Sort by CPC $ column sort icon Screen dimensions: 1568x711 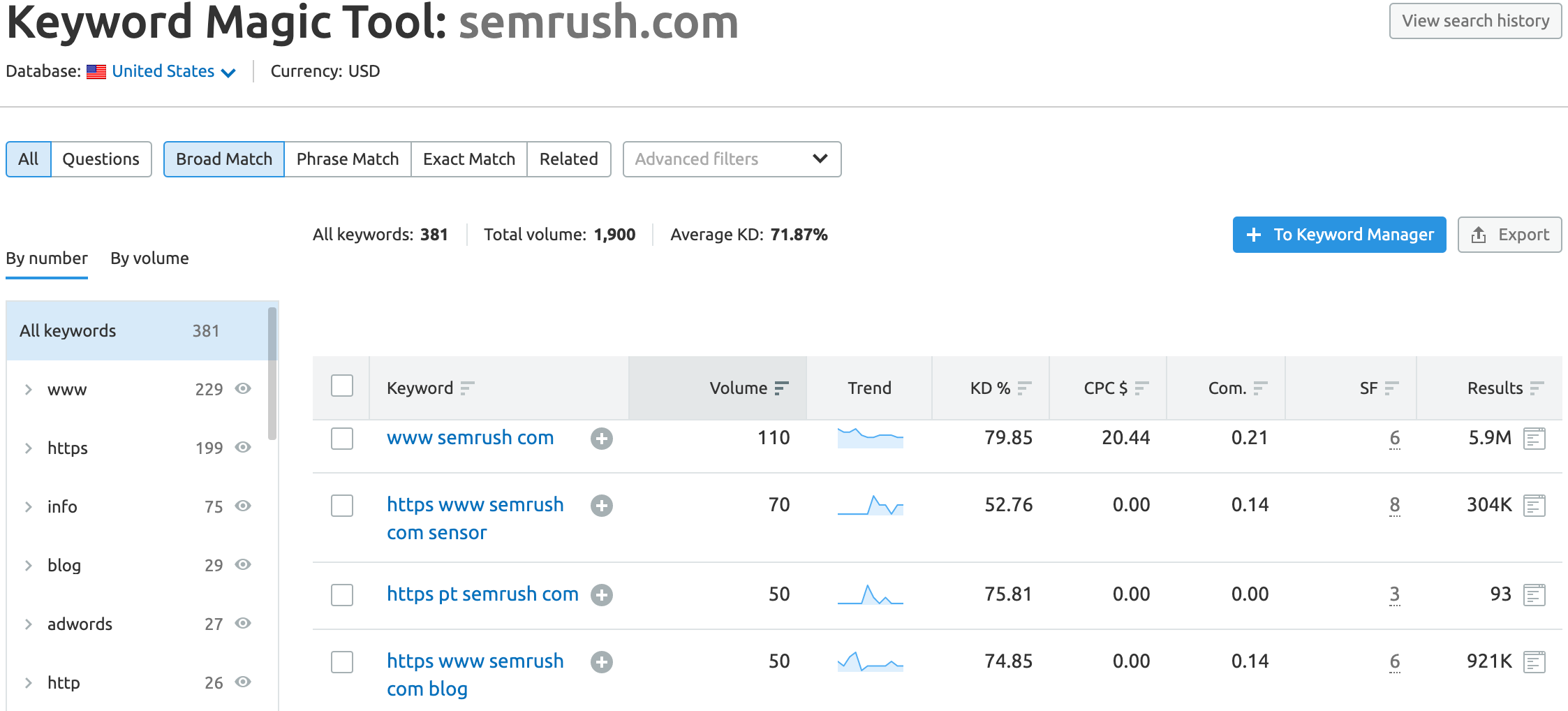[1141, 388]
